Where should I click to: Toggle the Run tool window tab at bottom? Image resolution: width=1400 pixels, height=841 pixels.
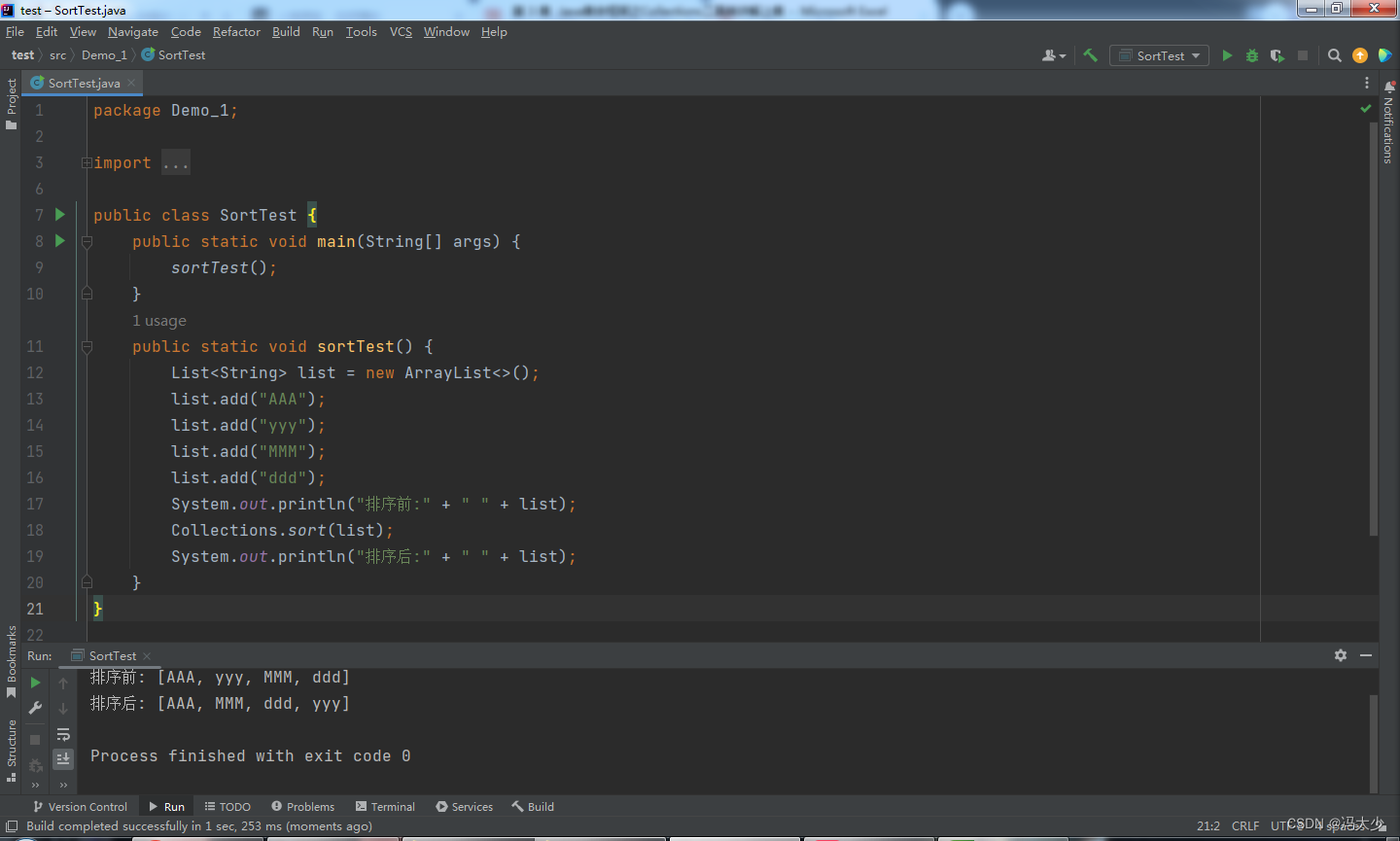pyautogui.click(x=166, y=807)
